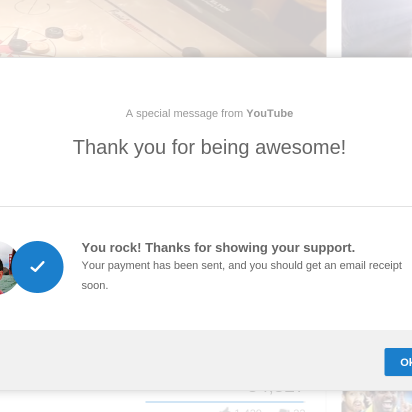Click the dimmed sidebar thumbnail at top right
Viewport: 412px width, 412px height.
tap(377, 28)
